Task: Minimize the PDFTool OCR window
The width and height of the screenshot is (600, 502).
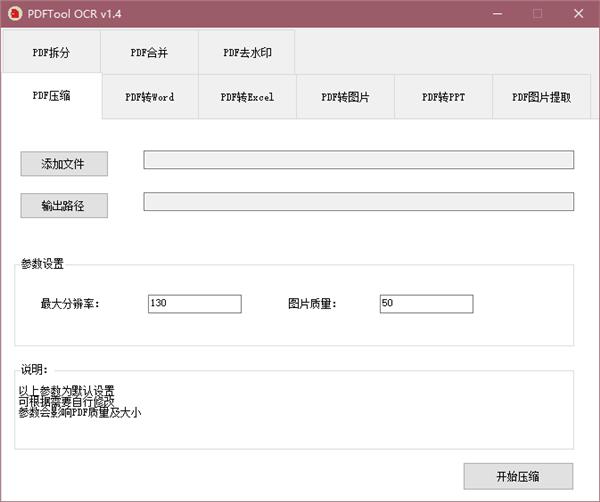Action: point(495,14)
